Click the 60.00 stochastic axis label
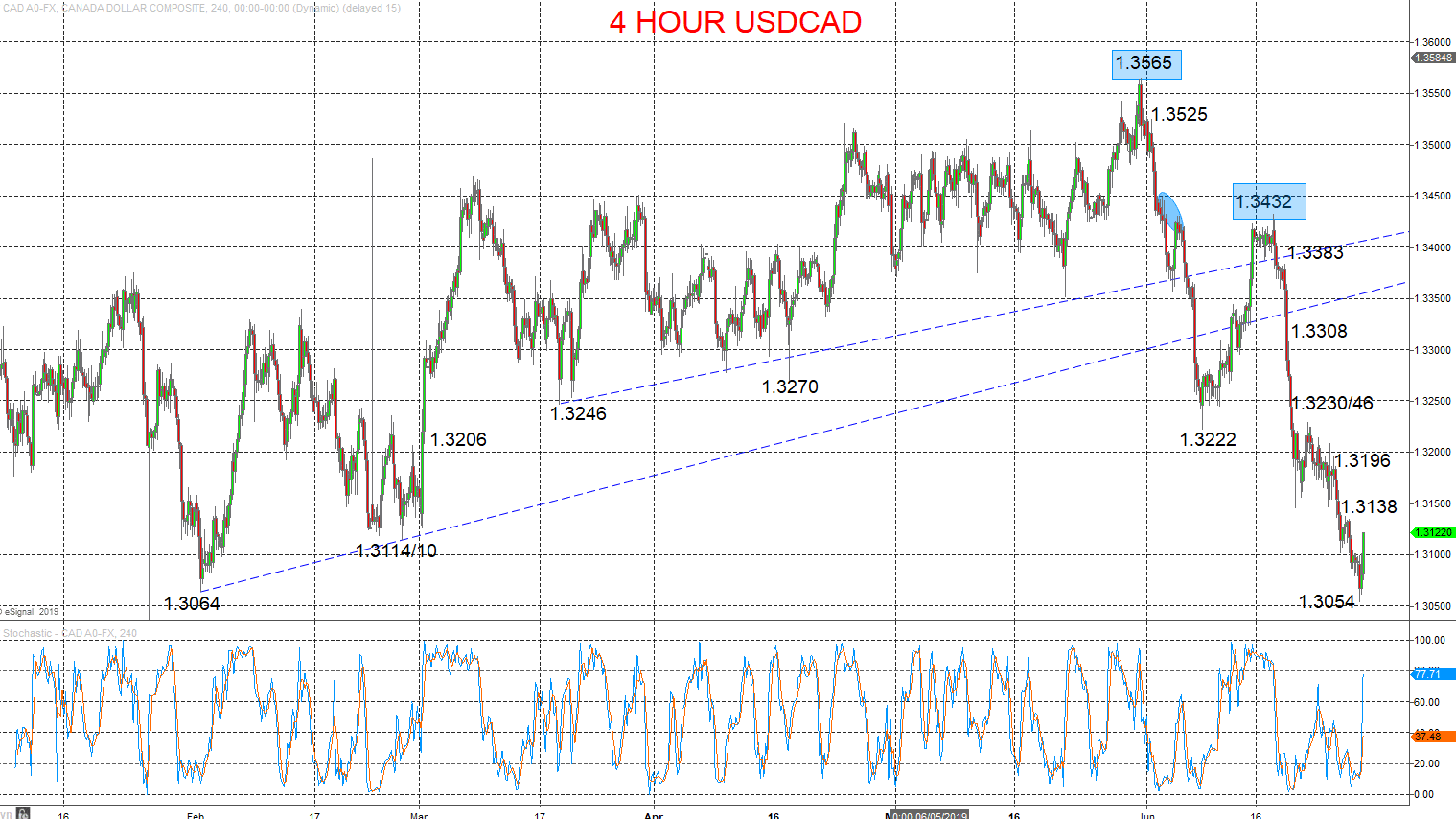Image resolution: width=1456 pixels, height=819 pixels. (x=1427, y=702)
